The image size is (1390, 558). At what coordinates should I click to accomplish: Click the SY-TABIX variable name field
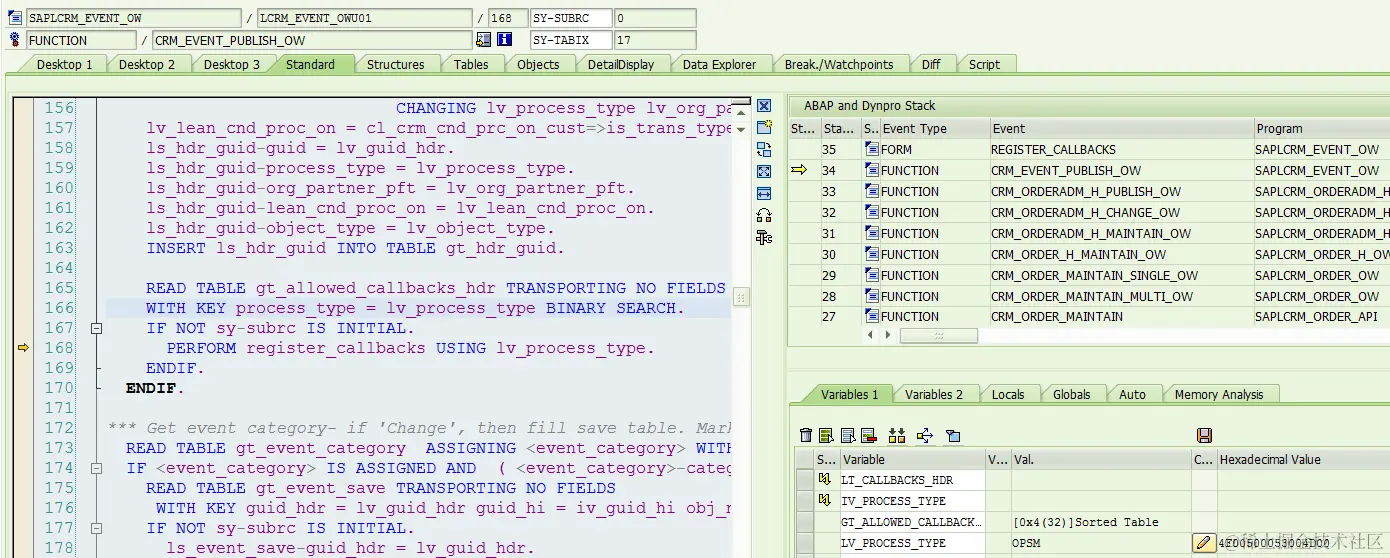coord(570,40)
